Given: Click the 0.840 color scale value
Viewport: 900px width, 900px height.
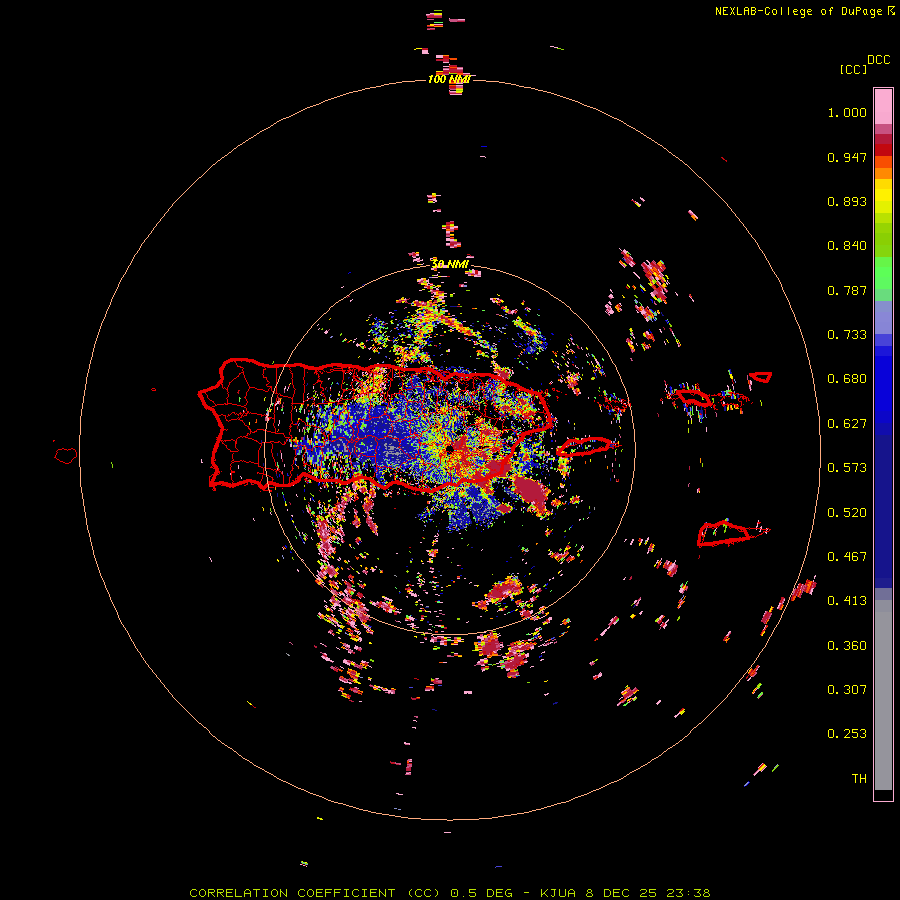Looking at the screenshot, I should point(847,246).
